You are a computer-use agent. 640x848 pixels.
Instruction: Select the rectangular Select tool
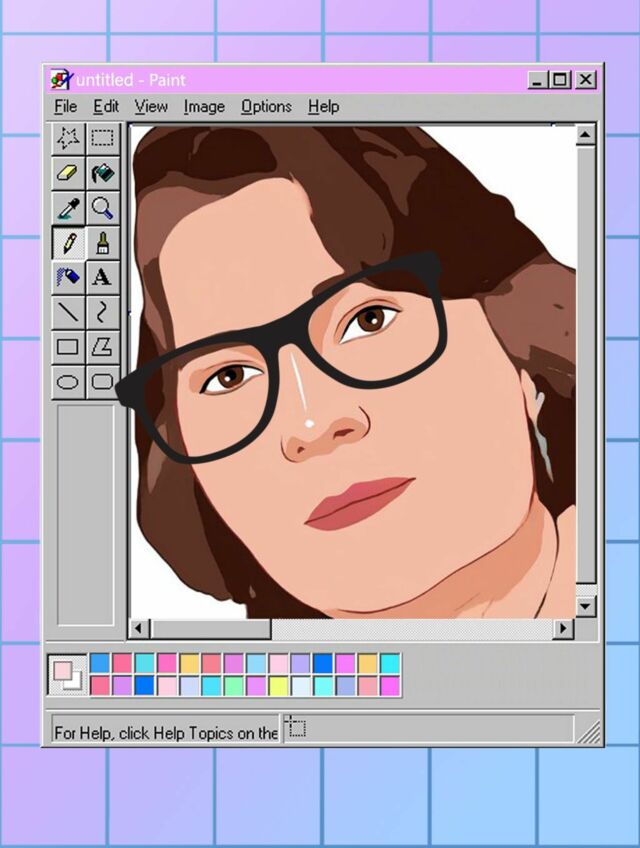click(x=102, y=138)
